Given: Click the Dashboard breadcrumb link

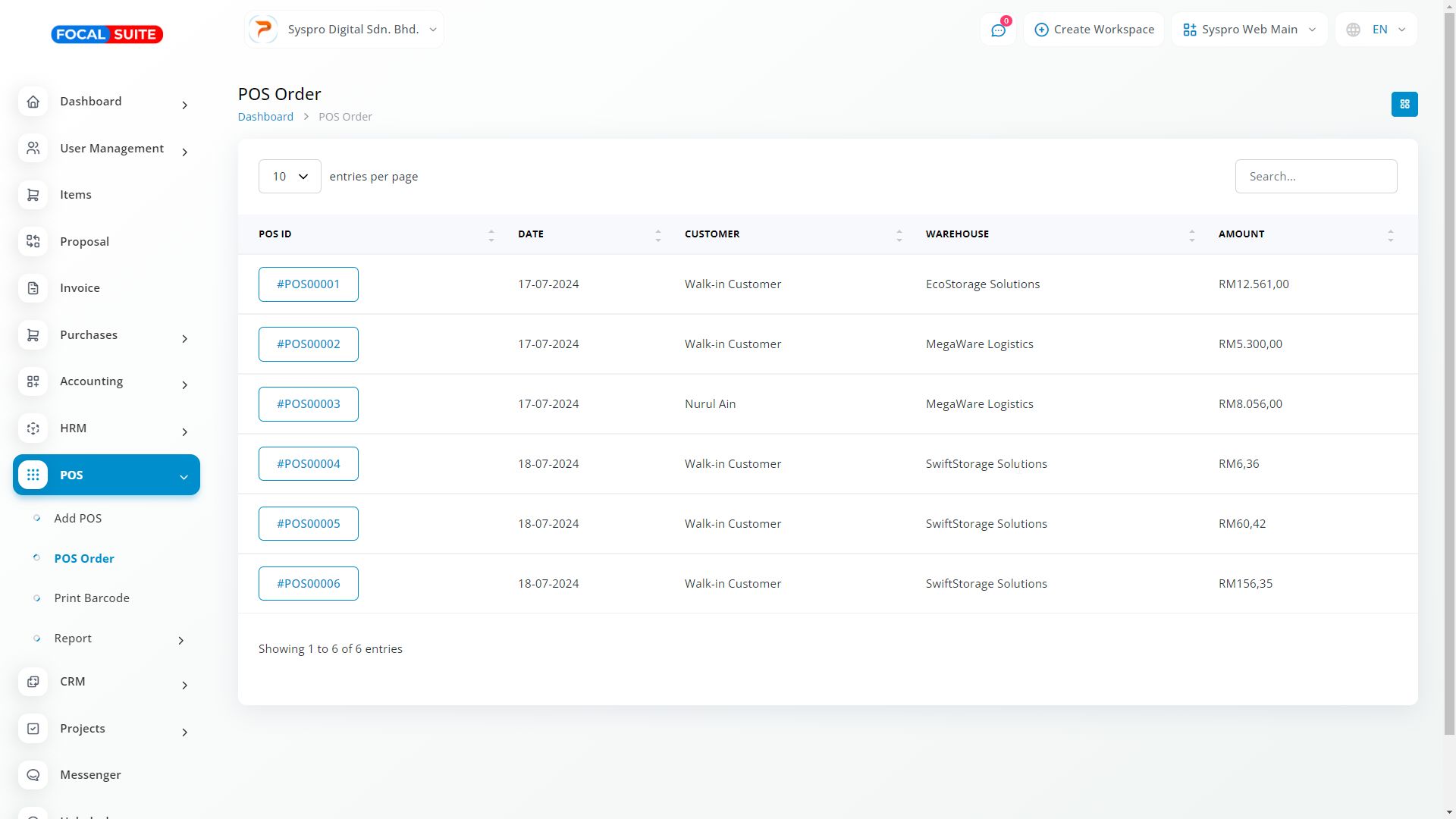Looking at the screenshot, I should point(265,117).
